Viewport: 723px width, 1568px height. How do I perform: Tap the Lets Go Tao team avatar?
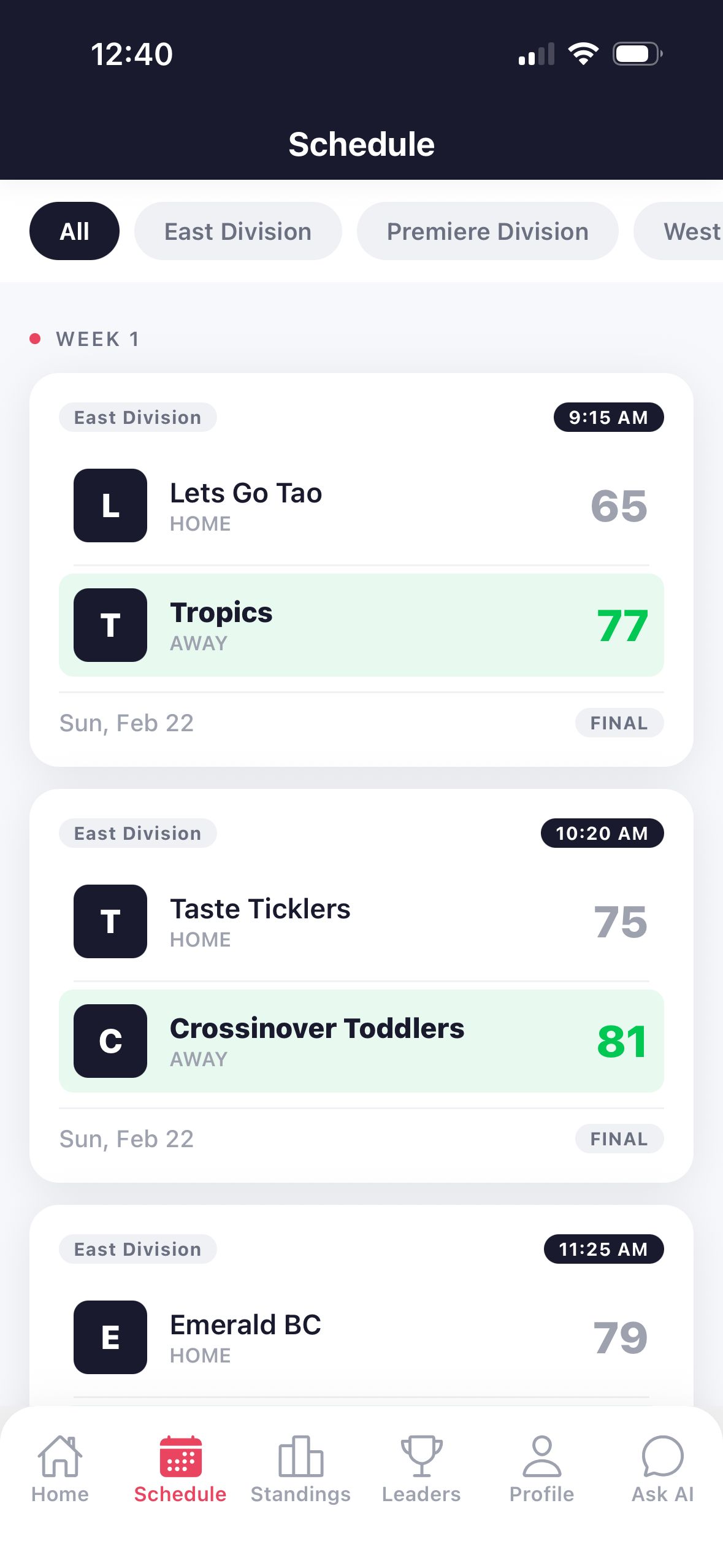coord(110,505)
